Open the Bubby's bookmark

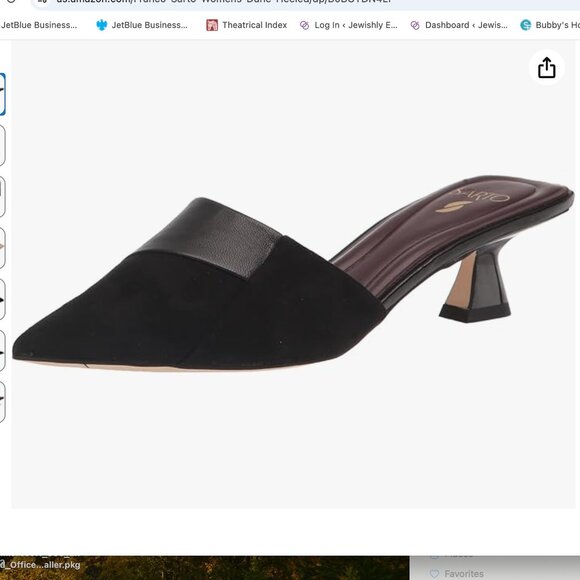(550, 25)
